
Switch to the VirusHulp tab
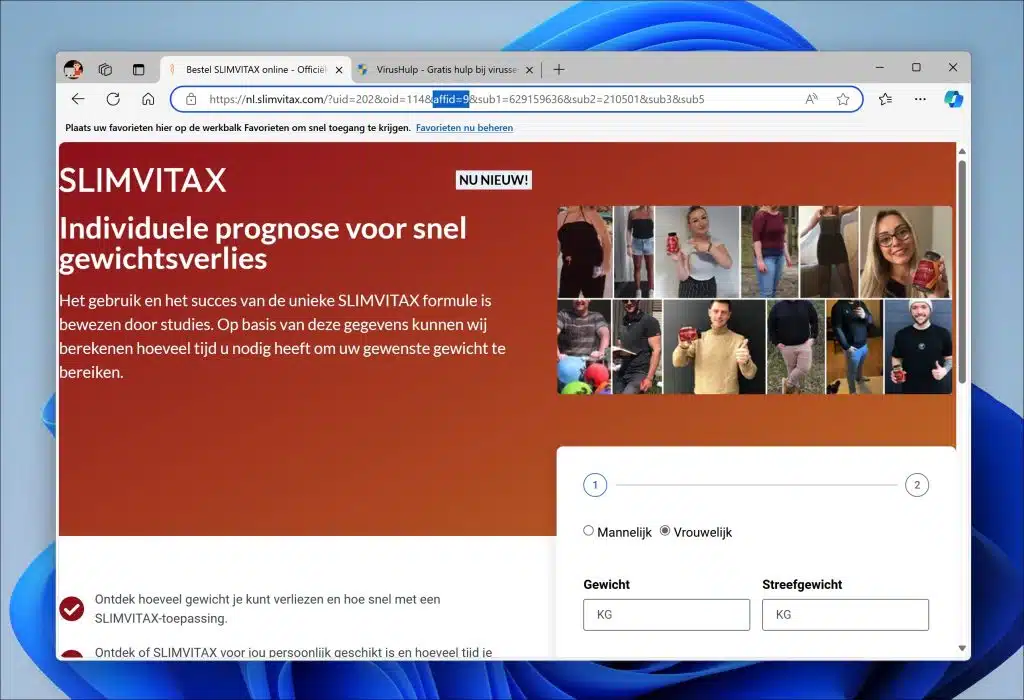click(447, 69)
